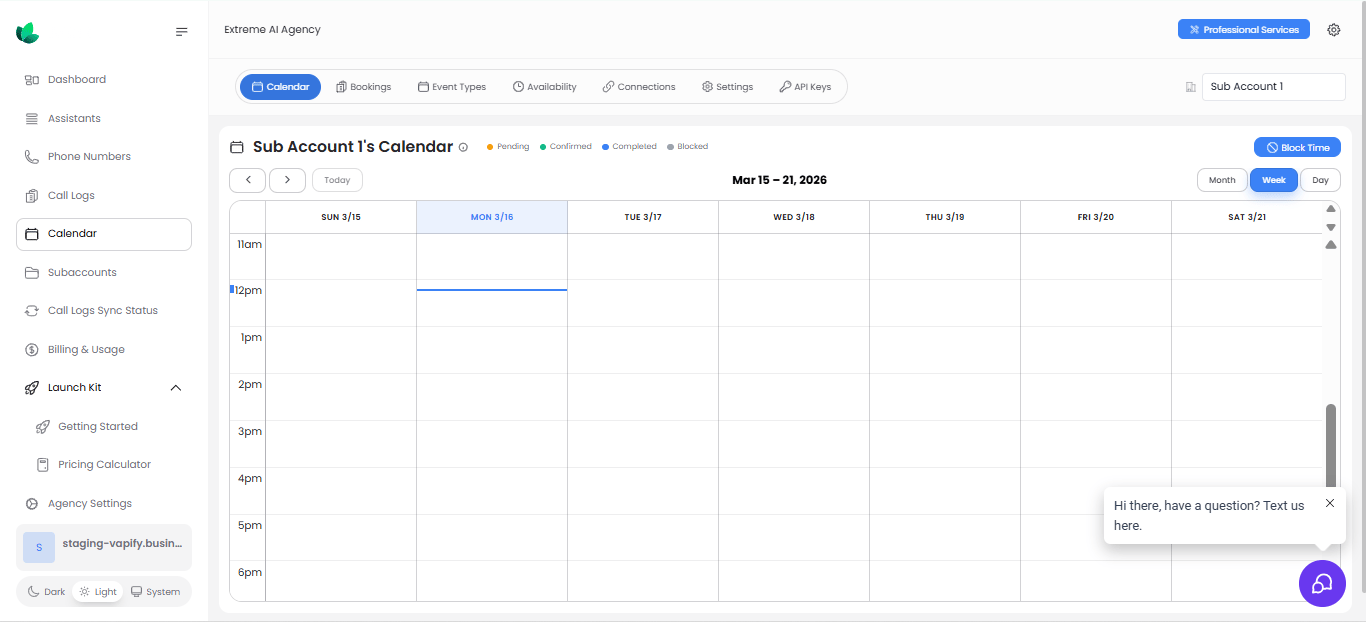1366x622 pixels.
Task: Click the Mar 15 – 21, 2026 date label
Action: coord(779,180)
